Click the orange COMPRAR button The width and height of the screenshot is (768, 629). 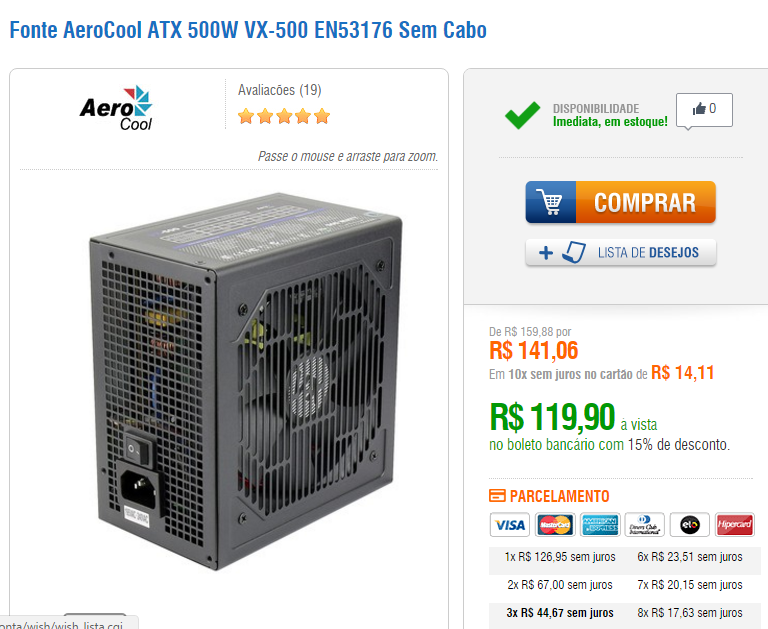click(621, 202)
